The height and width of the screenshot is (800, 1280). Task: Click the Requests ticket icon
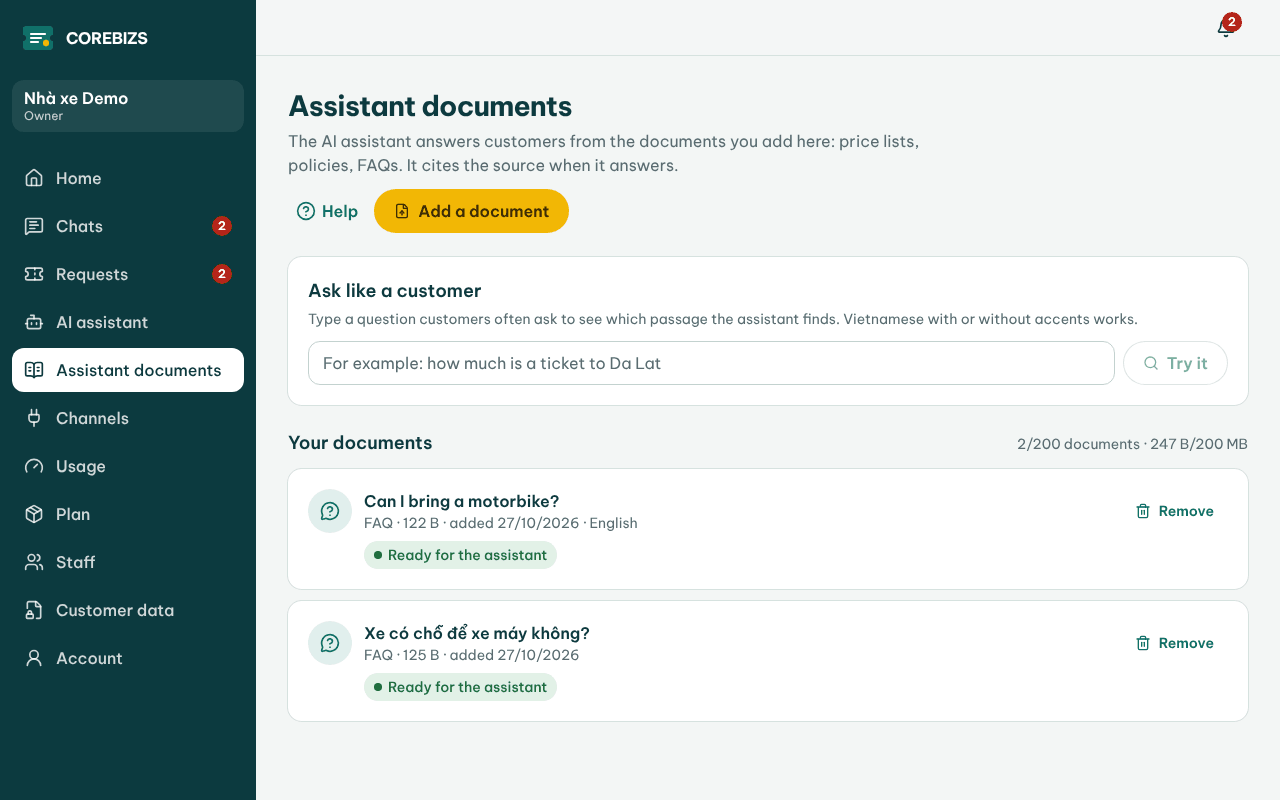click(x=34, y=274)
